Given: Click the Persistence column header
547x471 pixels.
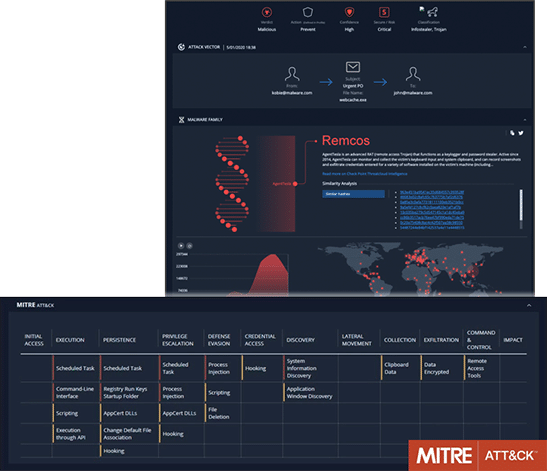Looking at the screenshot, I should [119, 340].
